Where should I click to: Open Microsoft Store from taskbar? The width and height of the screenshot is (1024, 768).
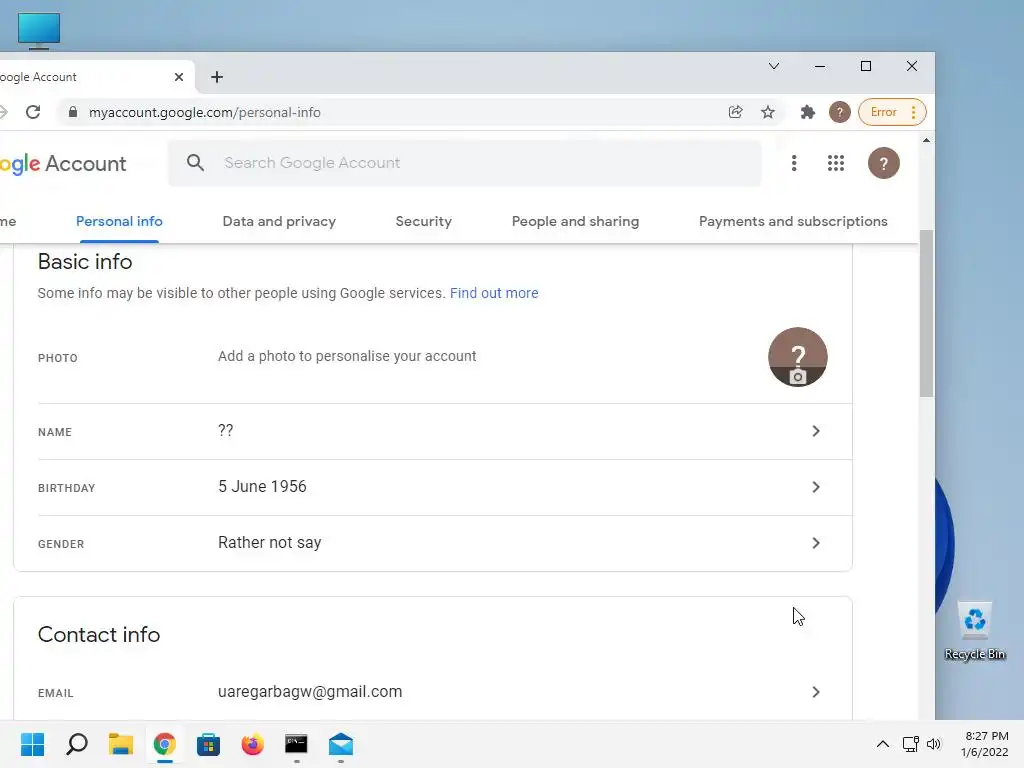point(208,744)
